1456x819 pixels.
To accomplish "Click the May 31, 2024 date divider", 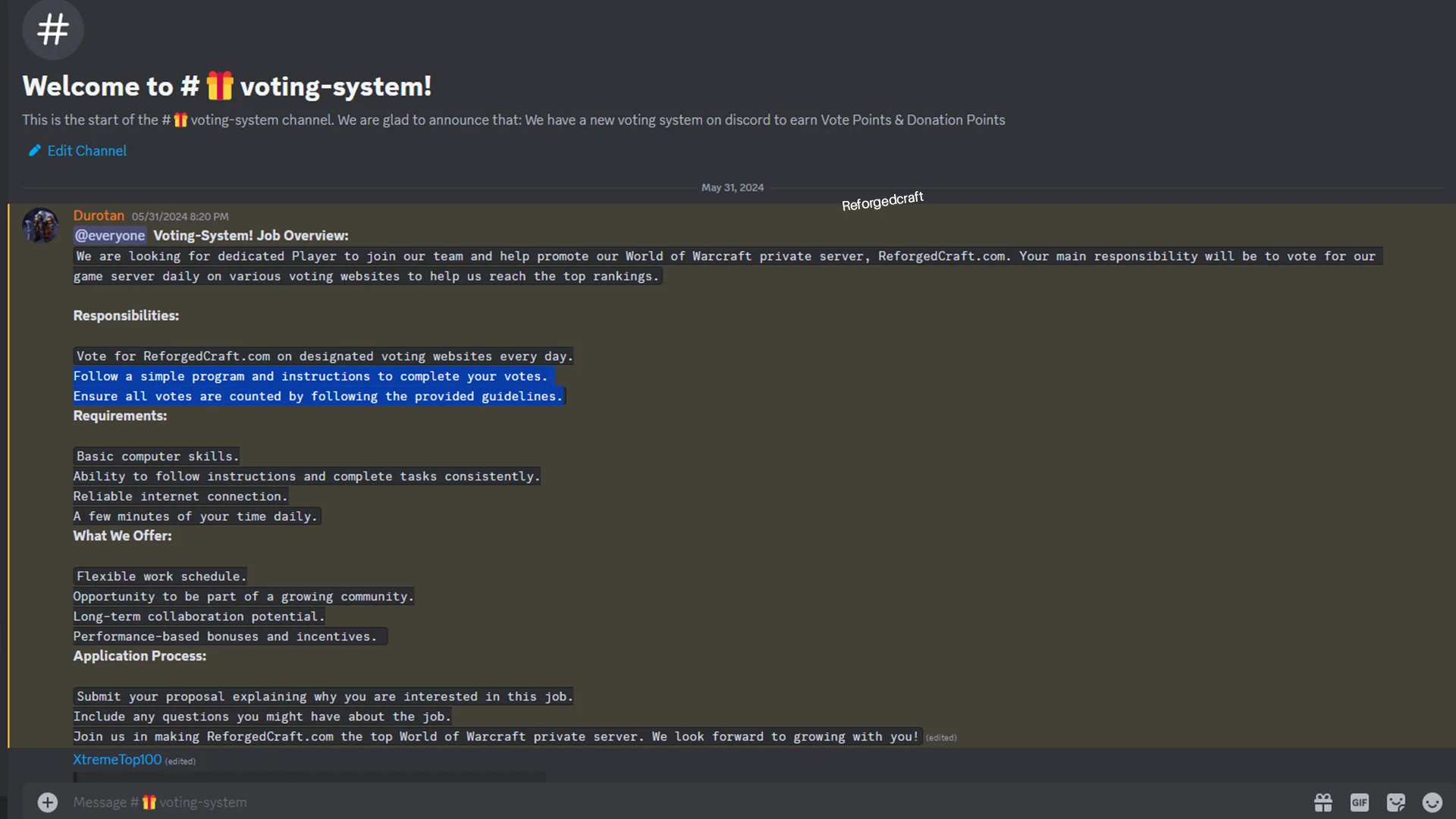I will [x=733, y=187].
